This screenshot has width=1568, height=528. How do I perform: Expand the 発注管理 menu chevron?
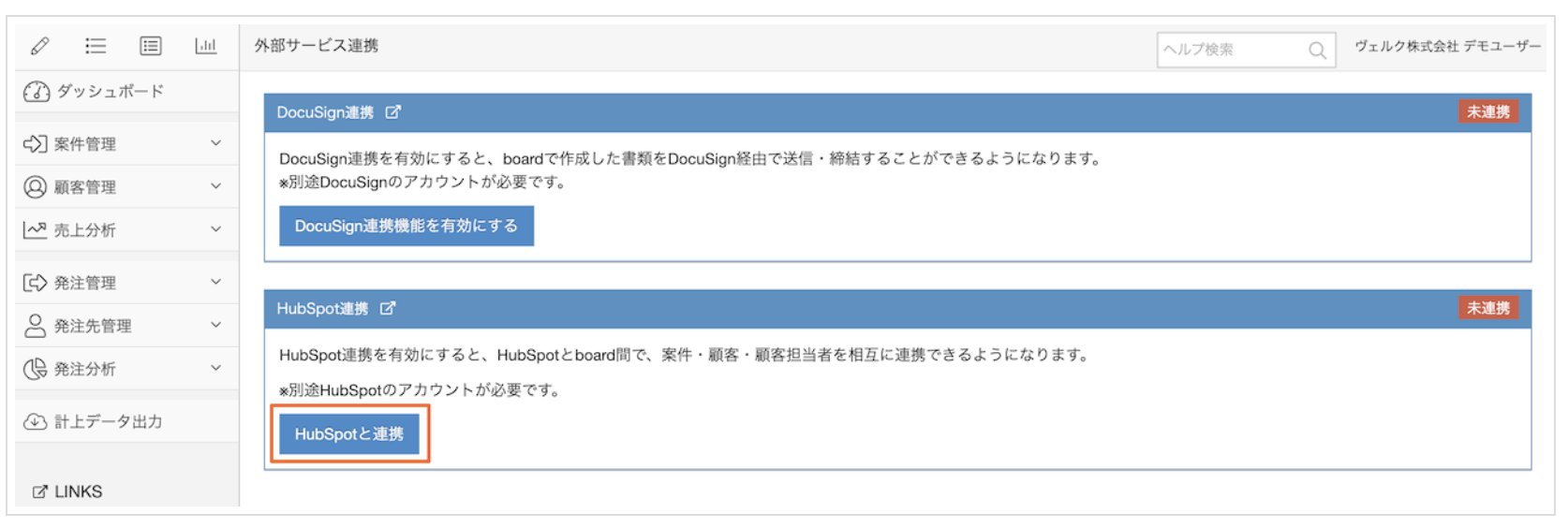[x=215, y=282]
